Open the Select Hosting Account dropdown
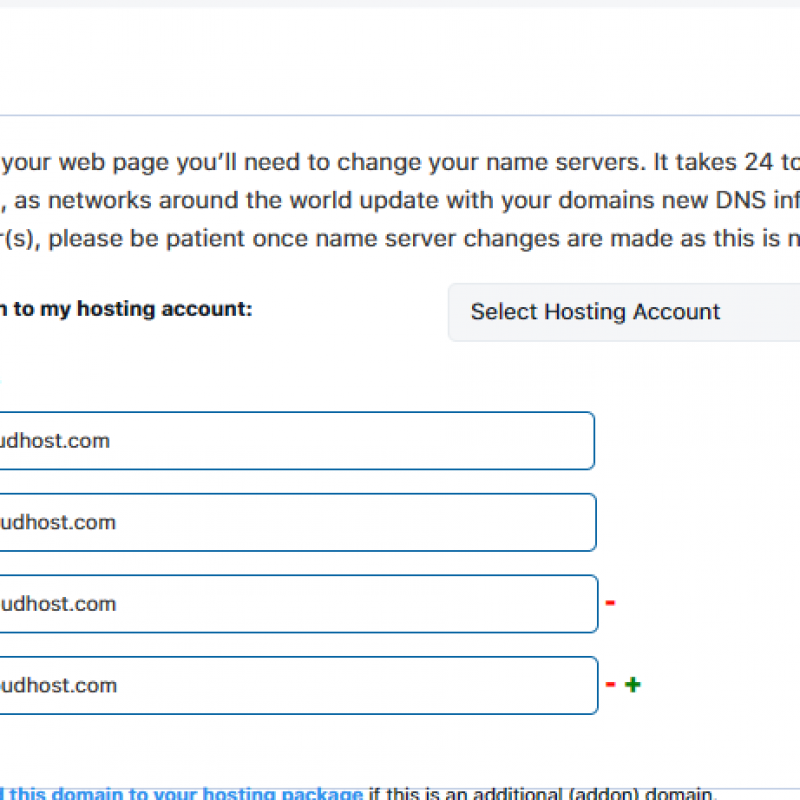800x800 pixels. (x=624, y=312)
